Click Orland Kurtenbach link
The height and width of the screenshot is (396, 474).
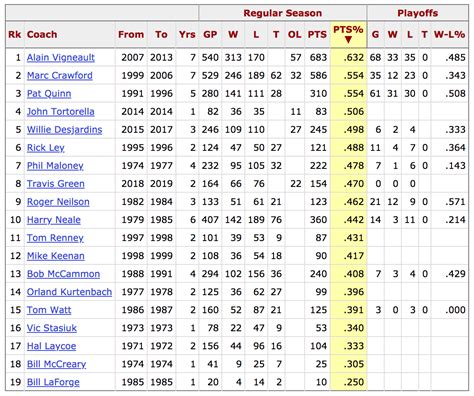click(69, 292)
